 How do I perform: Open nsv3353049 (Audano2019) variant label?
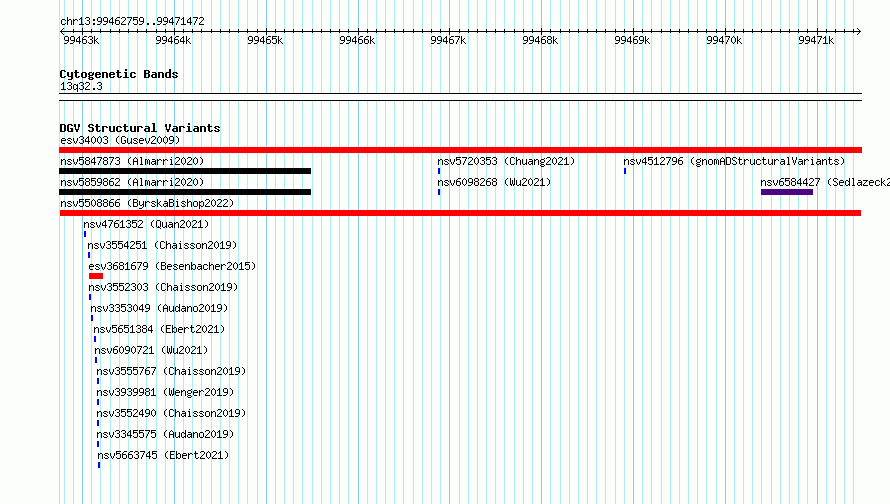pyautogui.click(x=159, y=308)
